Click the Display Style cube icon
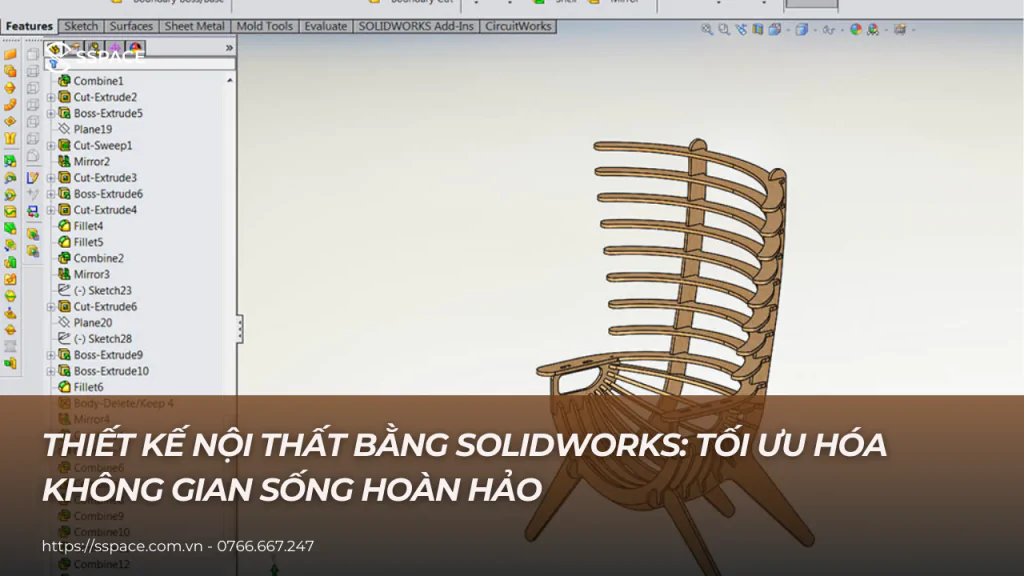This screenshot has height=576, width=1024. (801, 29)
